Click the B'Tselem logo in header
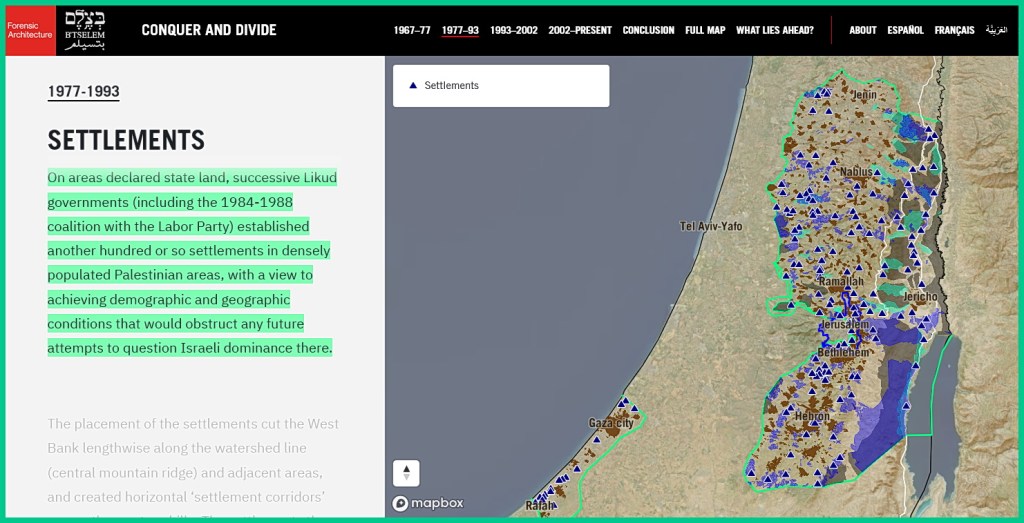This screenshot has height=523, width=1024. [84, 30]
